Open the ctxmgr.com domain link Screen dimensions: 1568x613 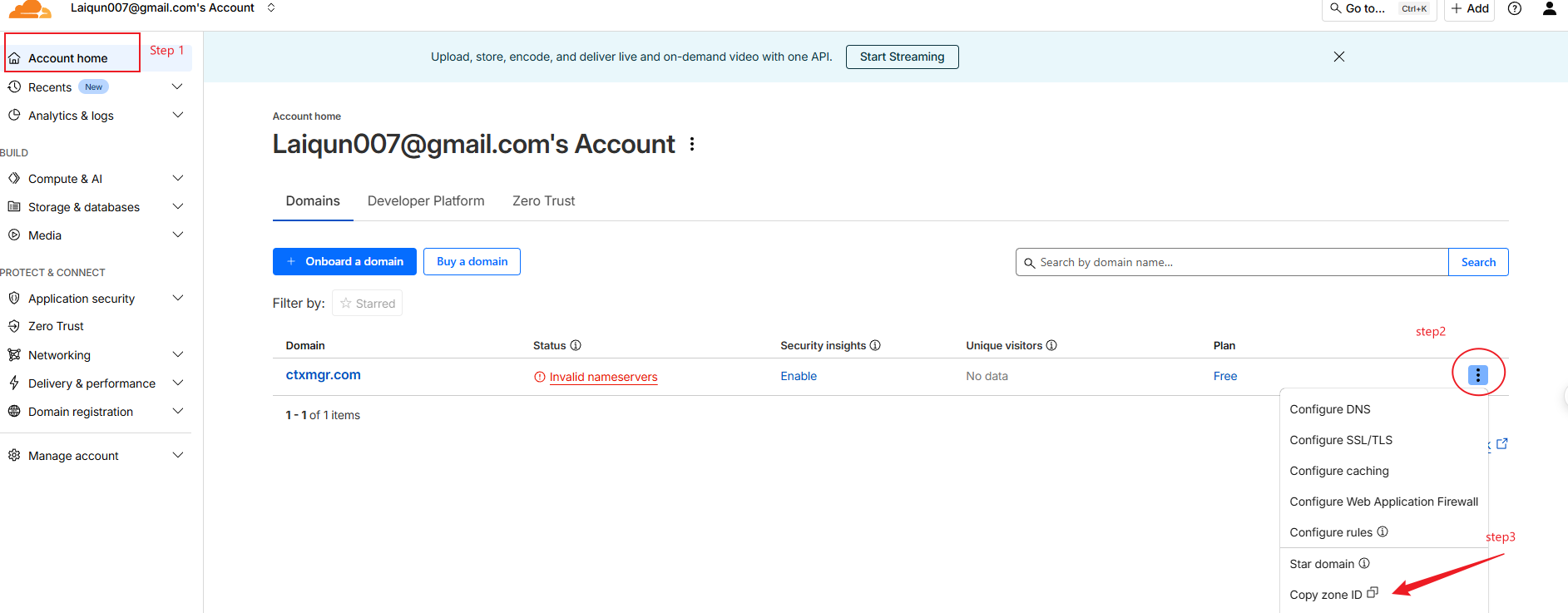click(323, 374)
